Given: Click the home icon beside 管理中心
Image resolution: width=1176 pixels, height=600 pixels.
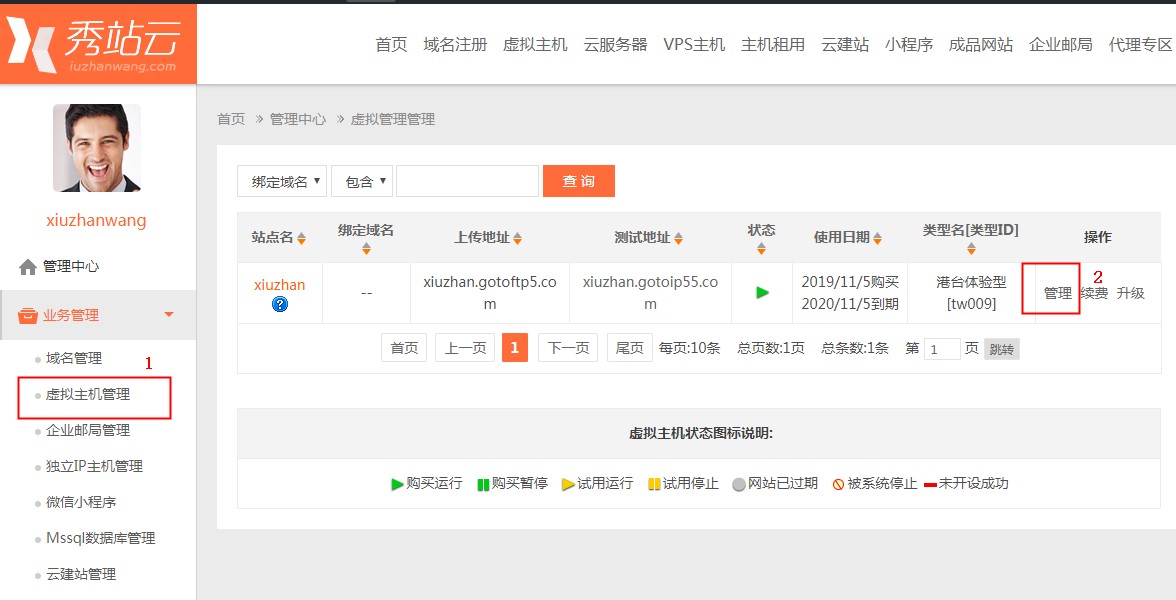Looking at the screenshot, I should [28, 267].
